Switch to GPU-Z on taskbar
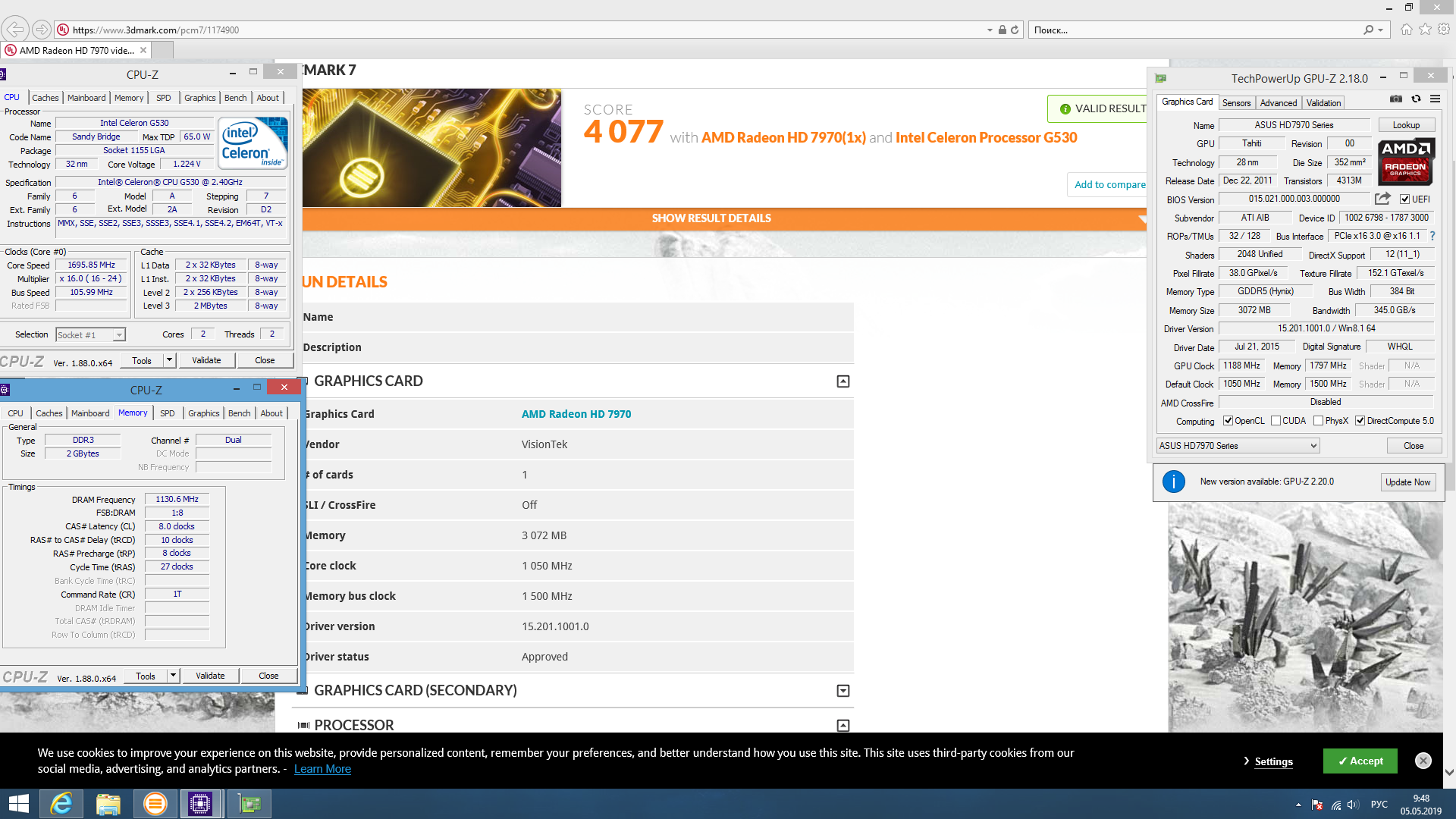The image size is (1456, 819). click(x=249, y=804)
